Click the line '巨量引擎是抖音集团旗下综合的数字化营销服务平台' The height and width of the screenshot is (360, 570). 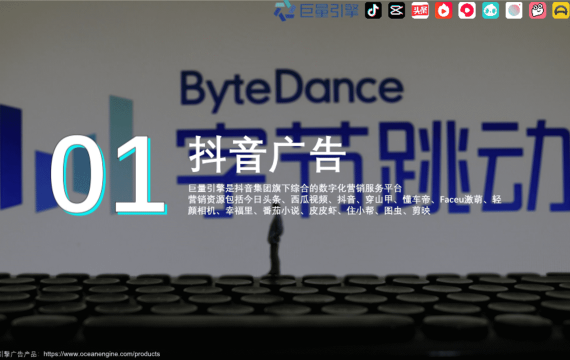(x=295, y=188)
